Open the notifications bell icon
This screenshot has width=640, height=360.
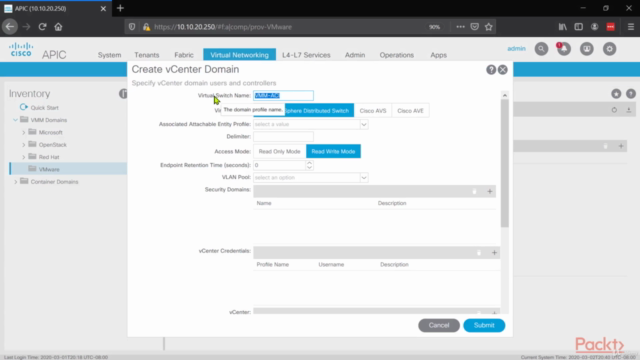[x=564, y=49]
